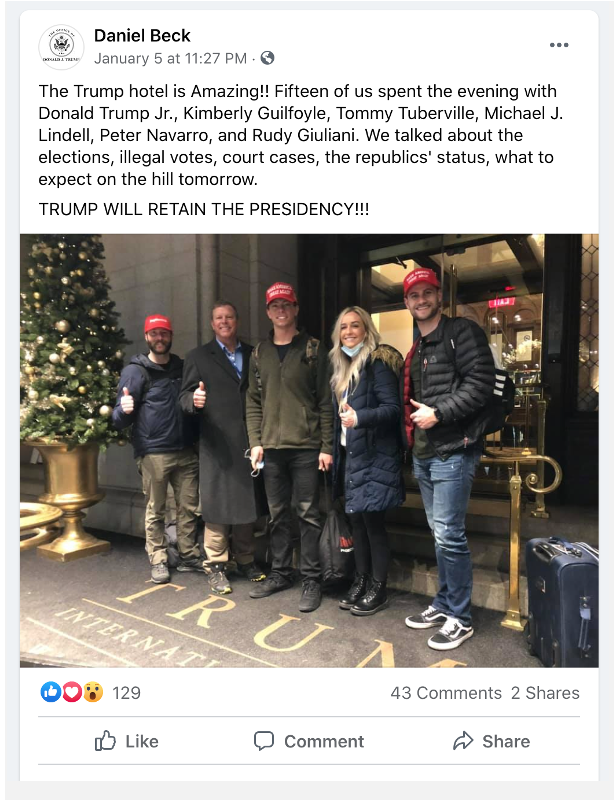
Task: View the 43 Comments link
Action: tap(446, 693)
